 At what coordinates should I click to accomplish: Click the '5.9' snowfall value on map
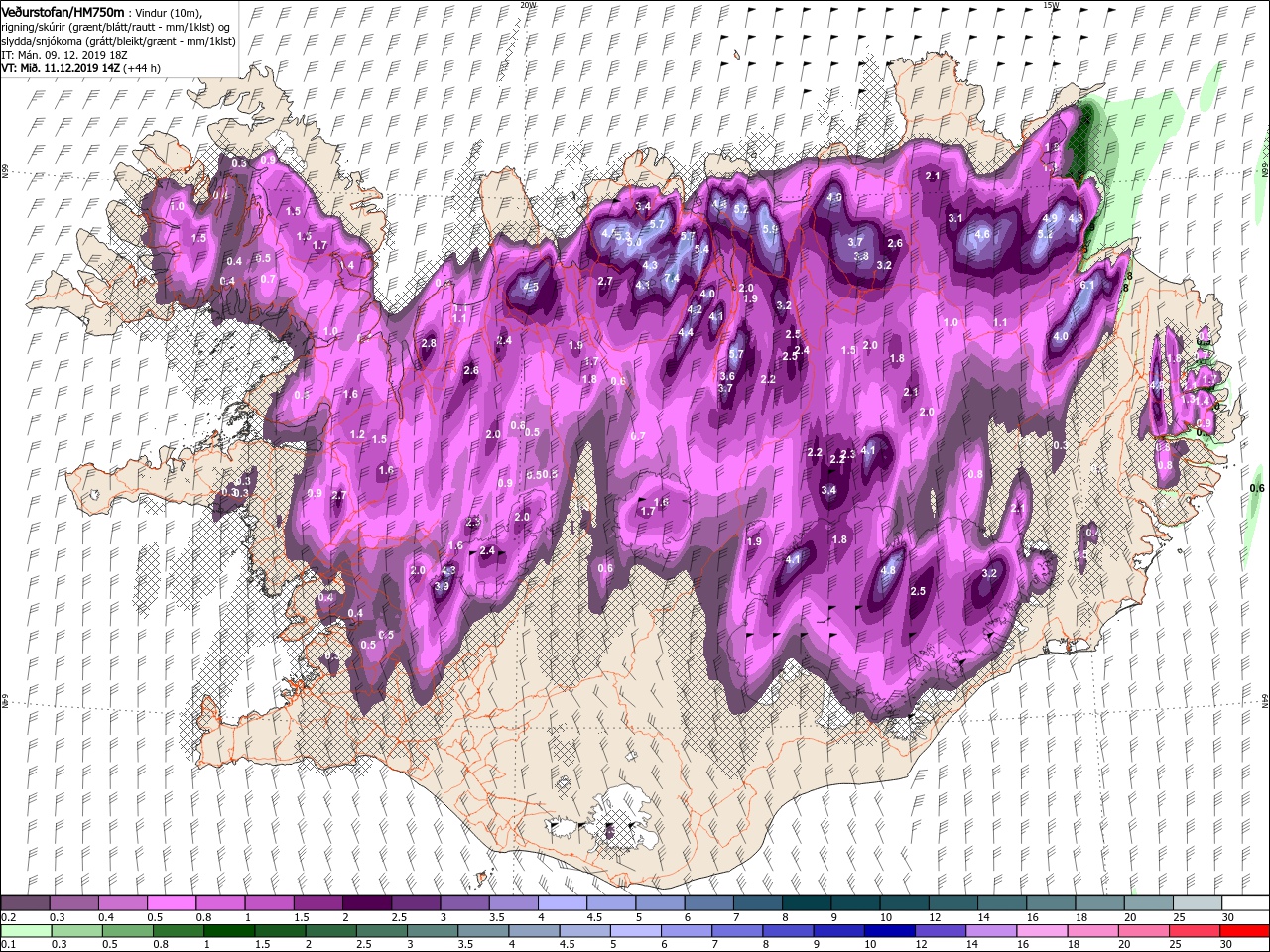(x=770, y=229)
